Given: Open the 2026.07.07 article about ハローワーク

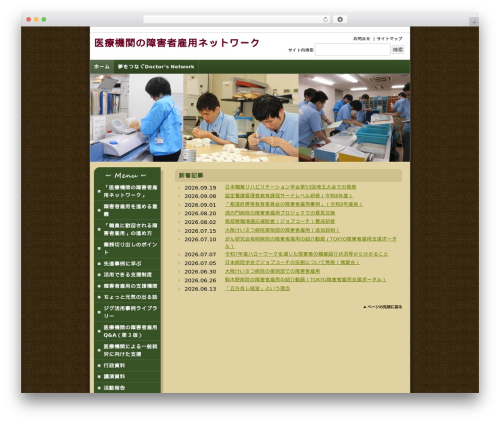Looking at the screenshot, I should 306,254.
